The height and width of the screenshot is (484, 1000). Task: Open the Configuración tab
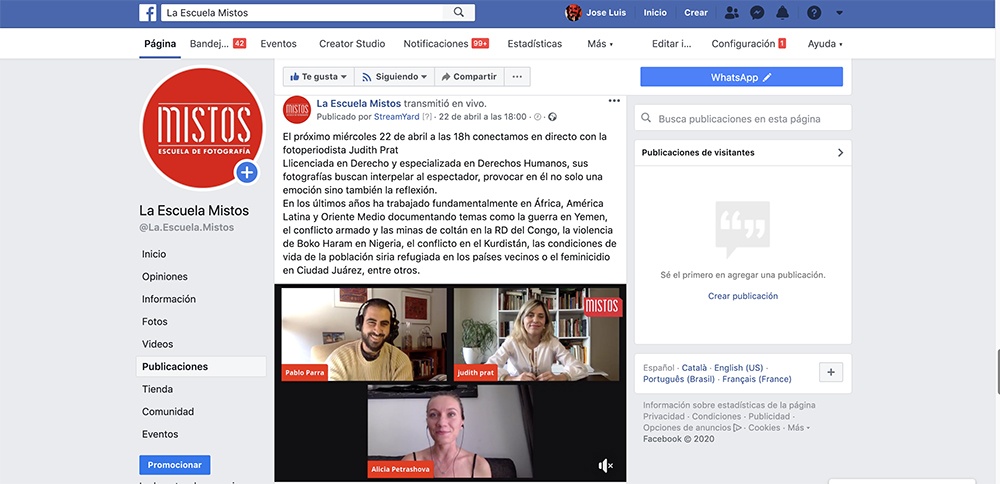[x=749, y=44]
